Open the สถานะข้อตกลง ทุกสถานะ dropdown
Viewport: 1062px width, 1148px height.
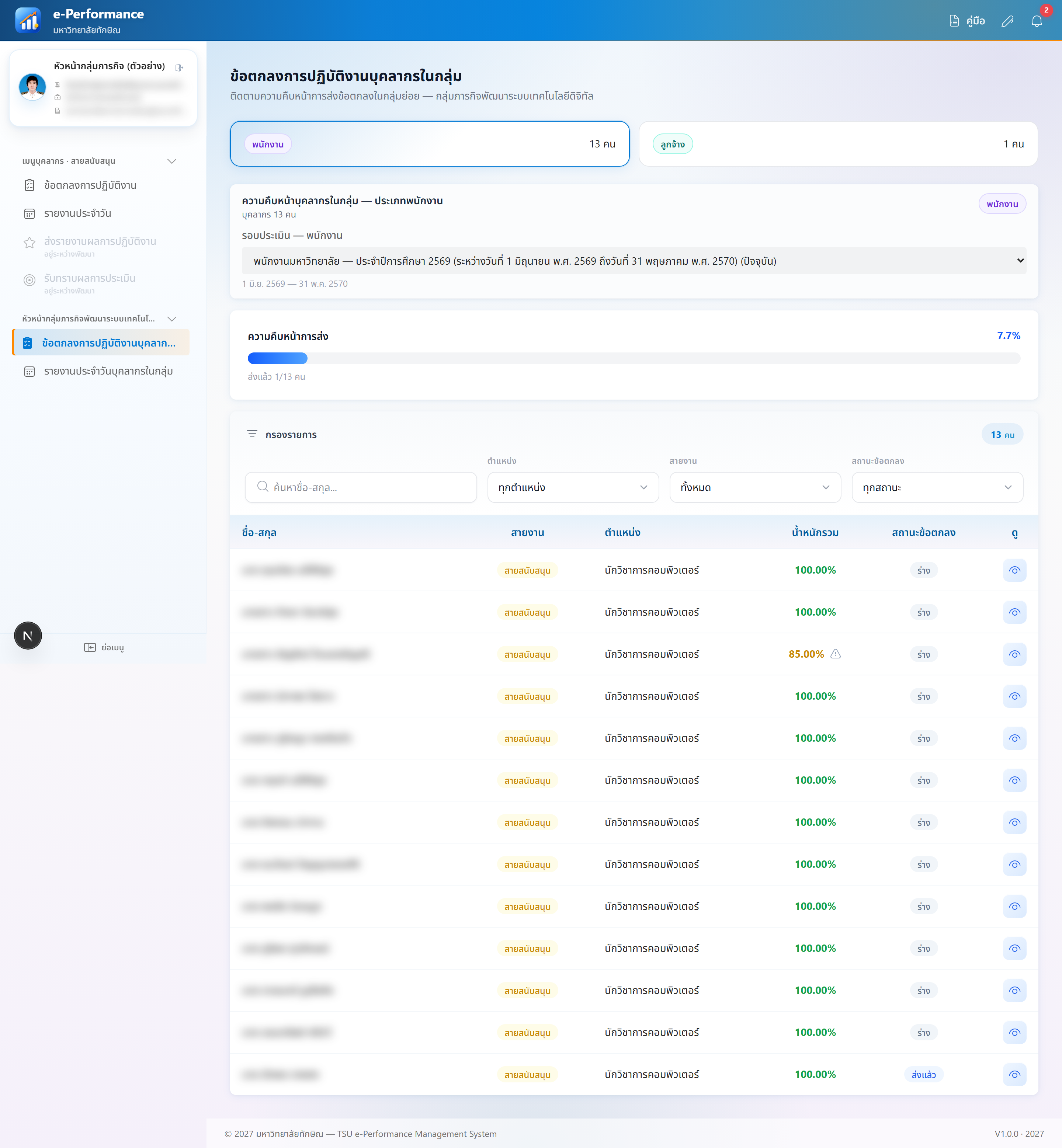[937, 487]
